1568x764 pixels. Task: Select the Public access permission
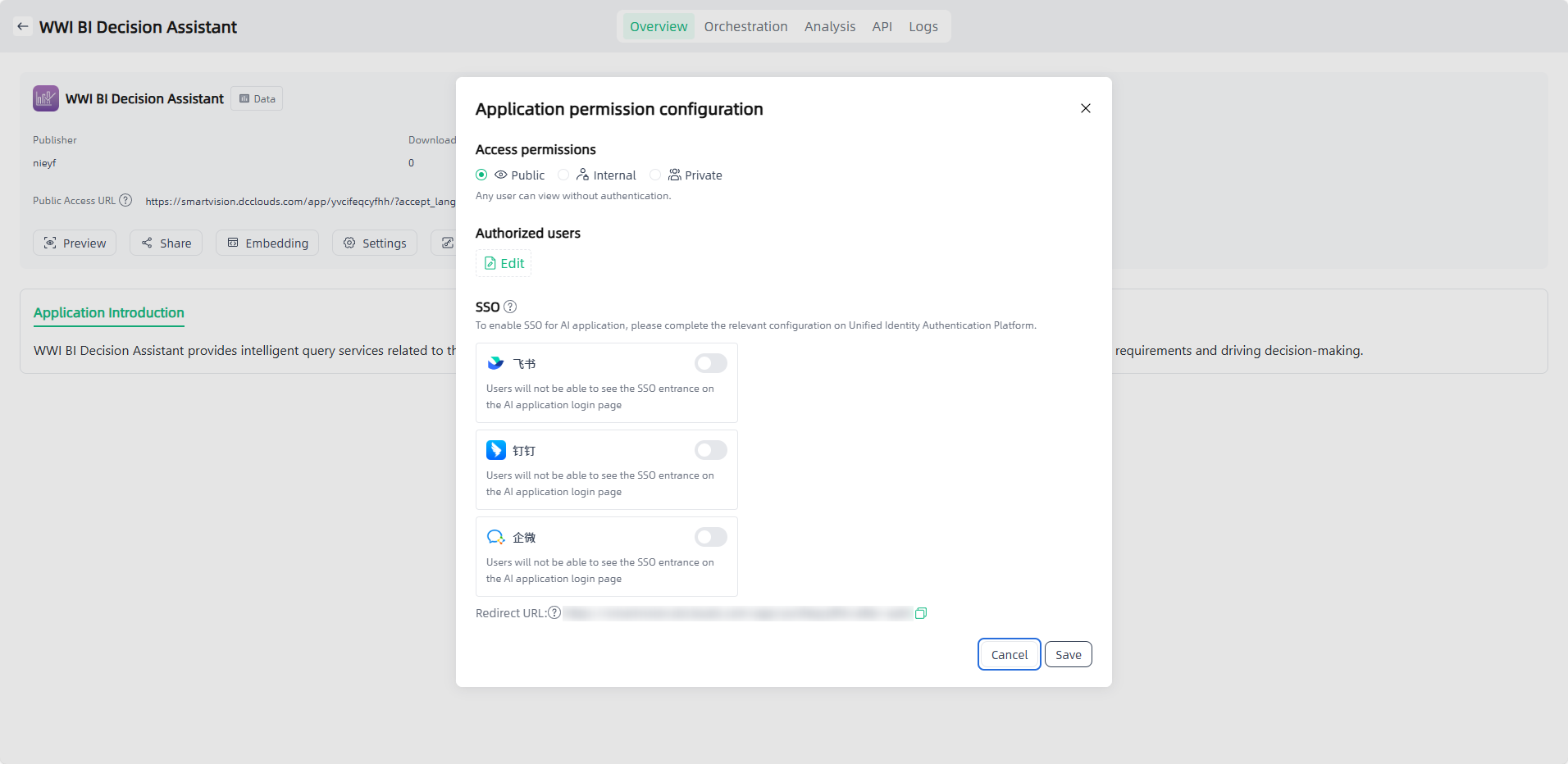[x=481, y=175]
